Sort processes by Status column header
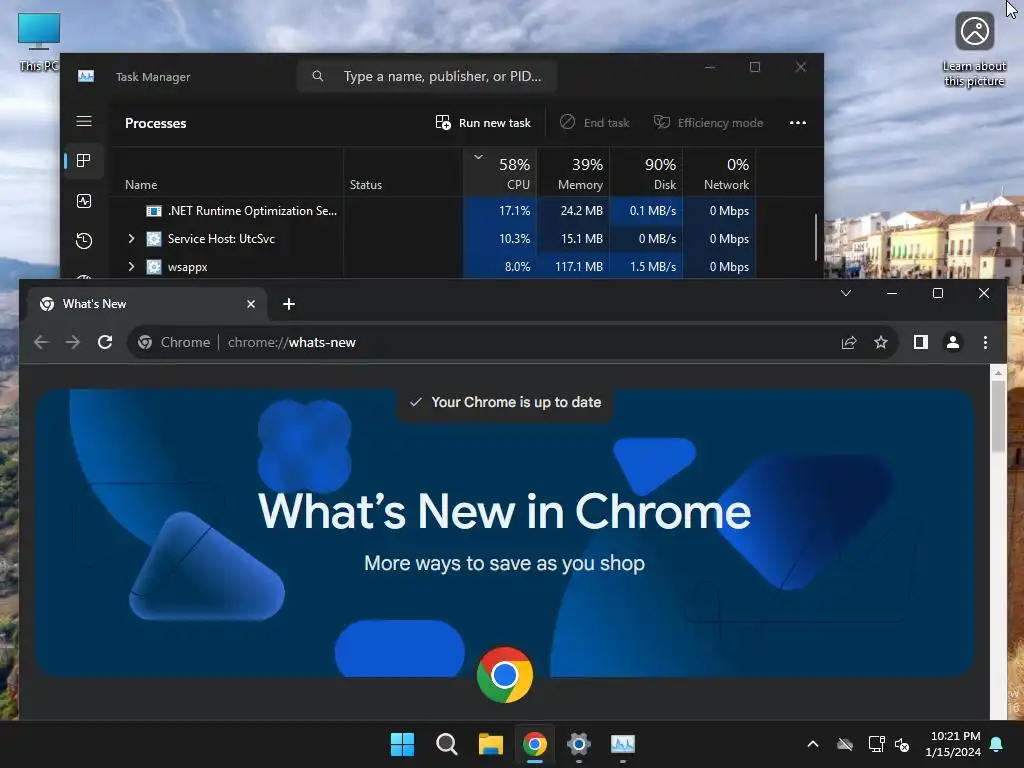Screen dimensions: 1024x768 [x=366, y=185]
